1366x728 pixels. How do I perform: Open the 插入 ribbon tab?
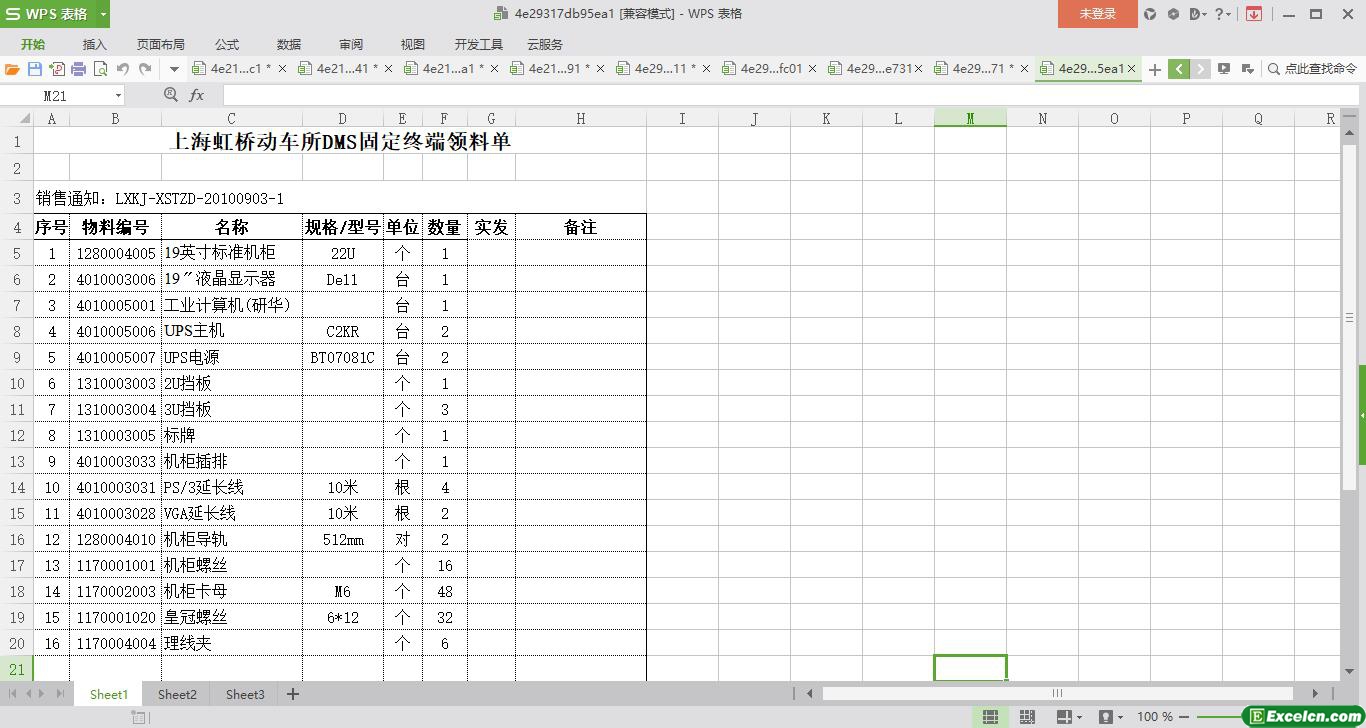(94, 44)
